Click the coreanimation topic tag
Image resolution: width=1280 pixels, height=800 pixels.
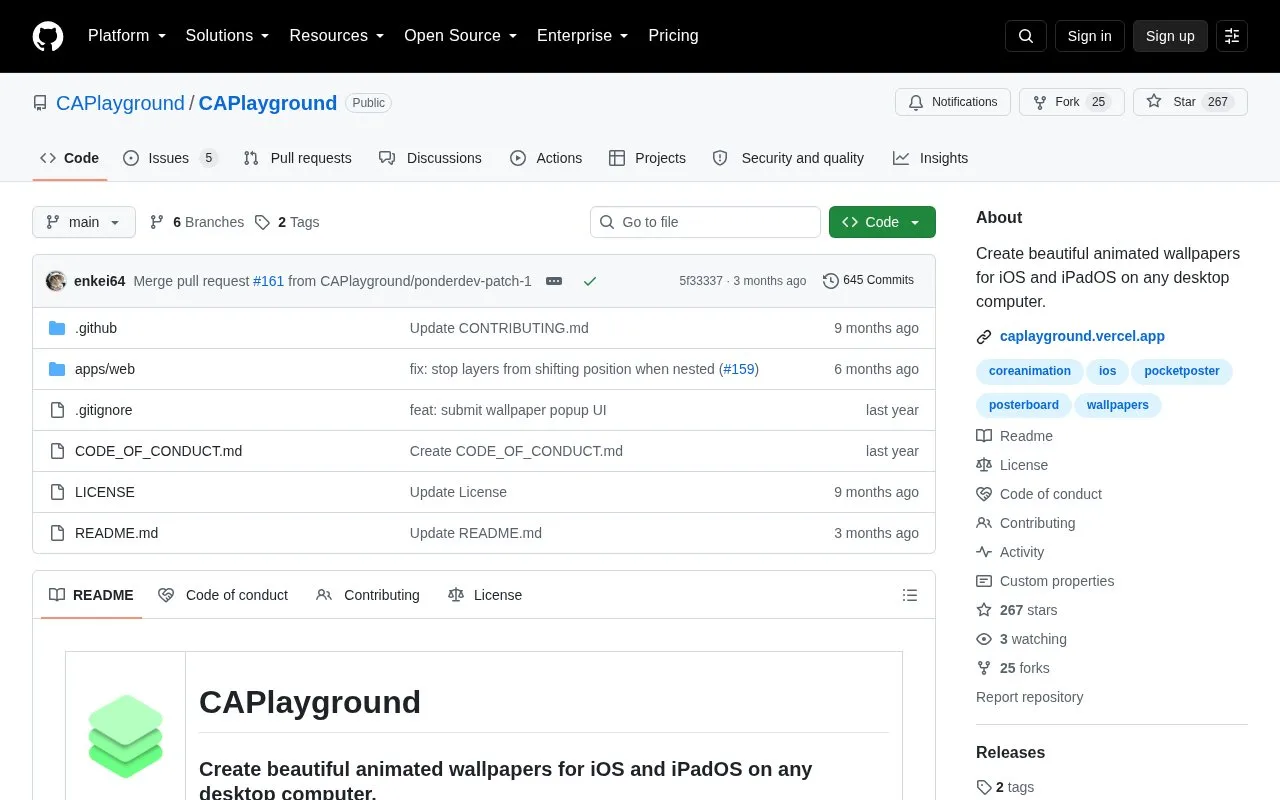point(1030,371)
